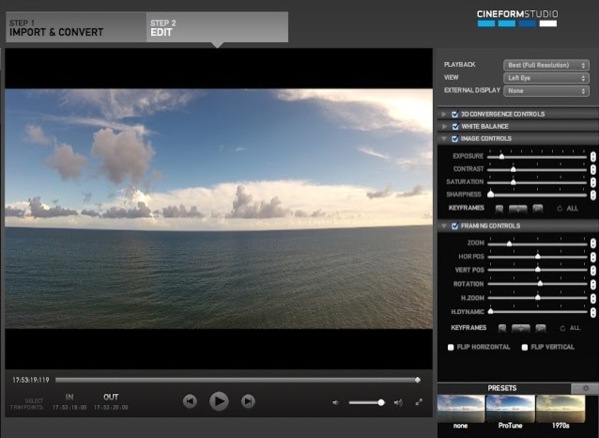
Task: Reset ALL Image Controls keyframes
Action: [x=567, y=208]
